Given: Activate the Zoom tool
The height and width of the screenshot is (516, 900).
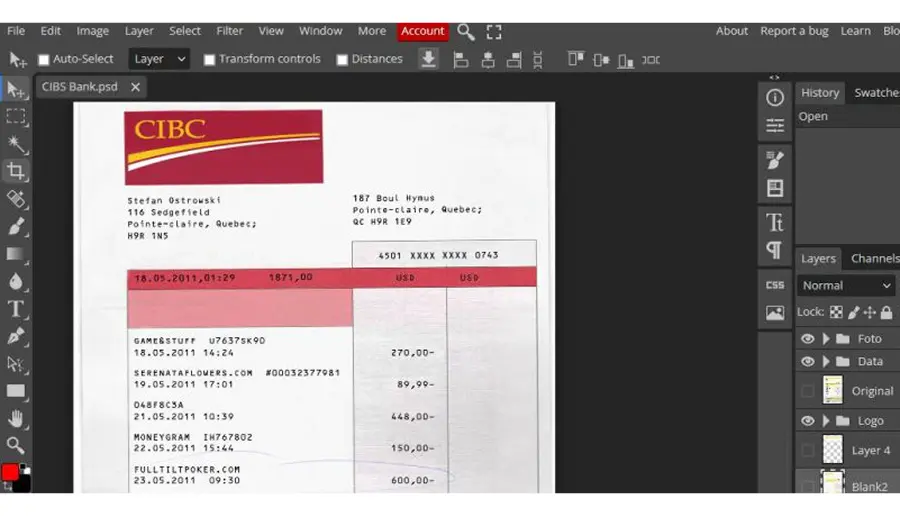Looking at the screenshot, I should [15, 445].
